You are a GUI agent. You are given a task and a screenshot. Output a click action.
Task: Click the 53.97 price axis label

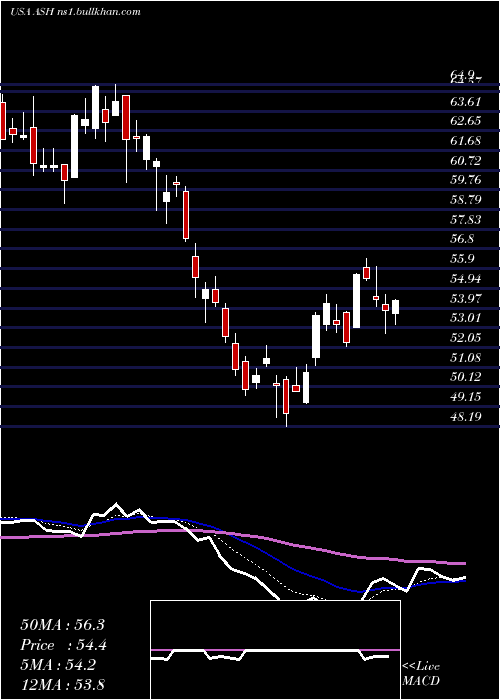pos(466,299)
